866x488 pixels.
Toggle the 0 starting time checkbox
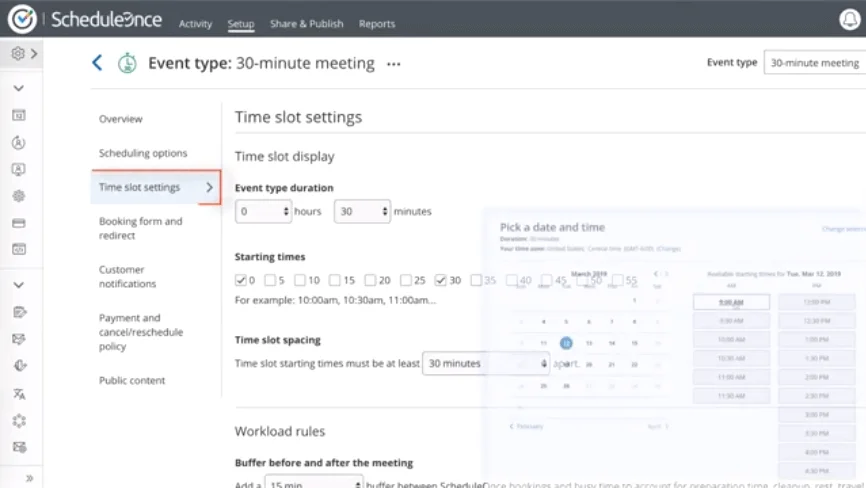pos(240,280)
